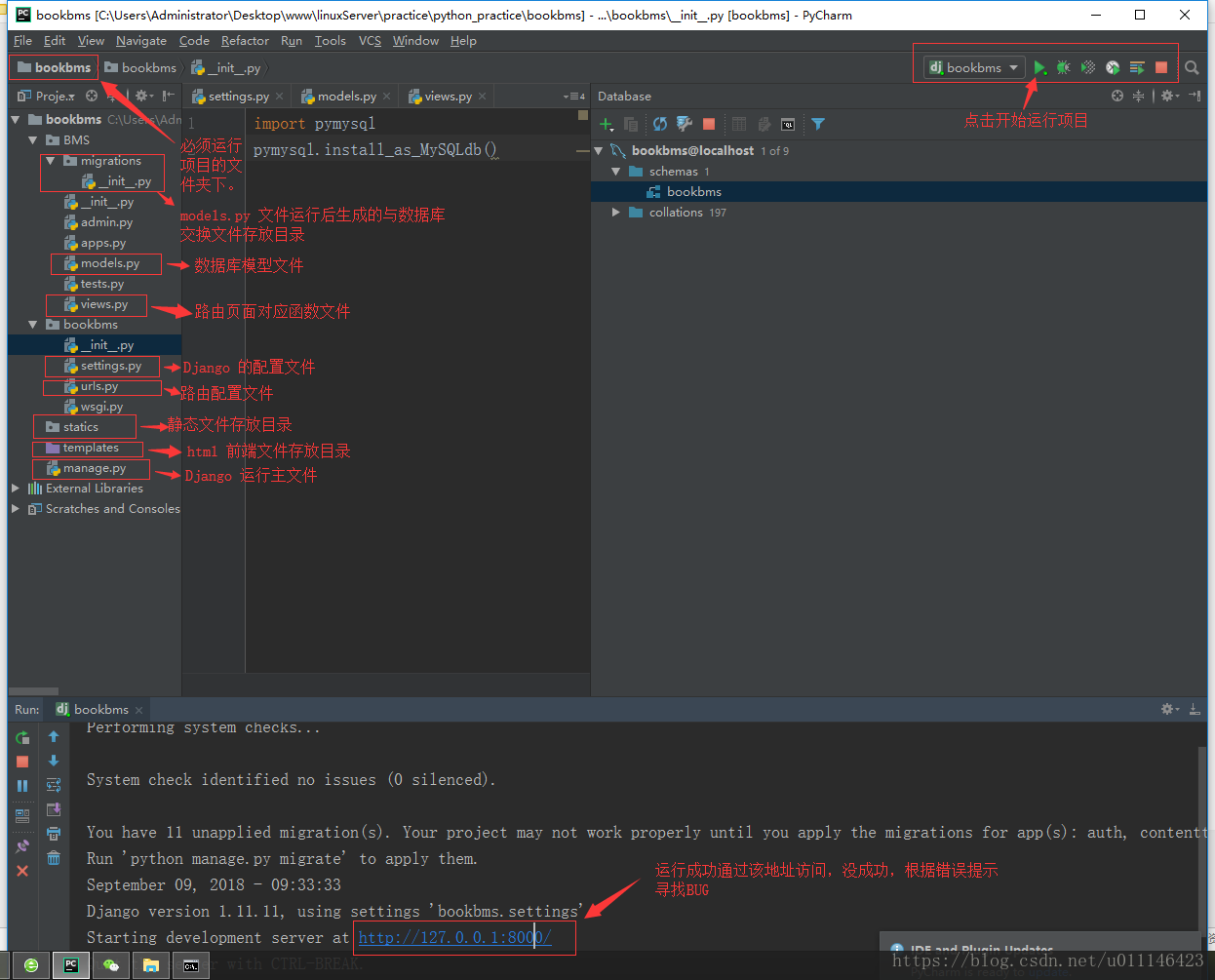Duplicate data source icon in Database panel
The height and width of the screenshot is (980, 1215).
(x=631, y=124)
